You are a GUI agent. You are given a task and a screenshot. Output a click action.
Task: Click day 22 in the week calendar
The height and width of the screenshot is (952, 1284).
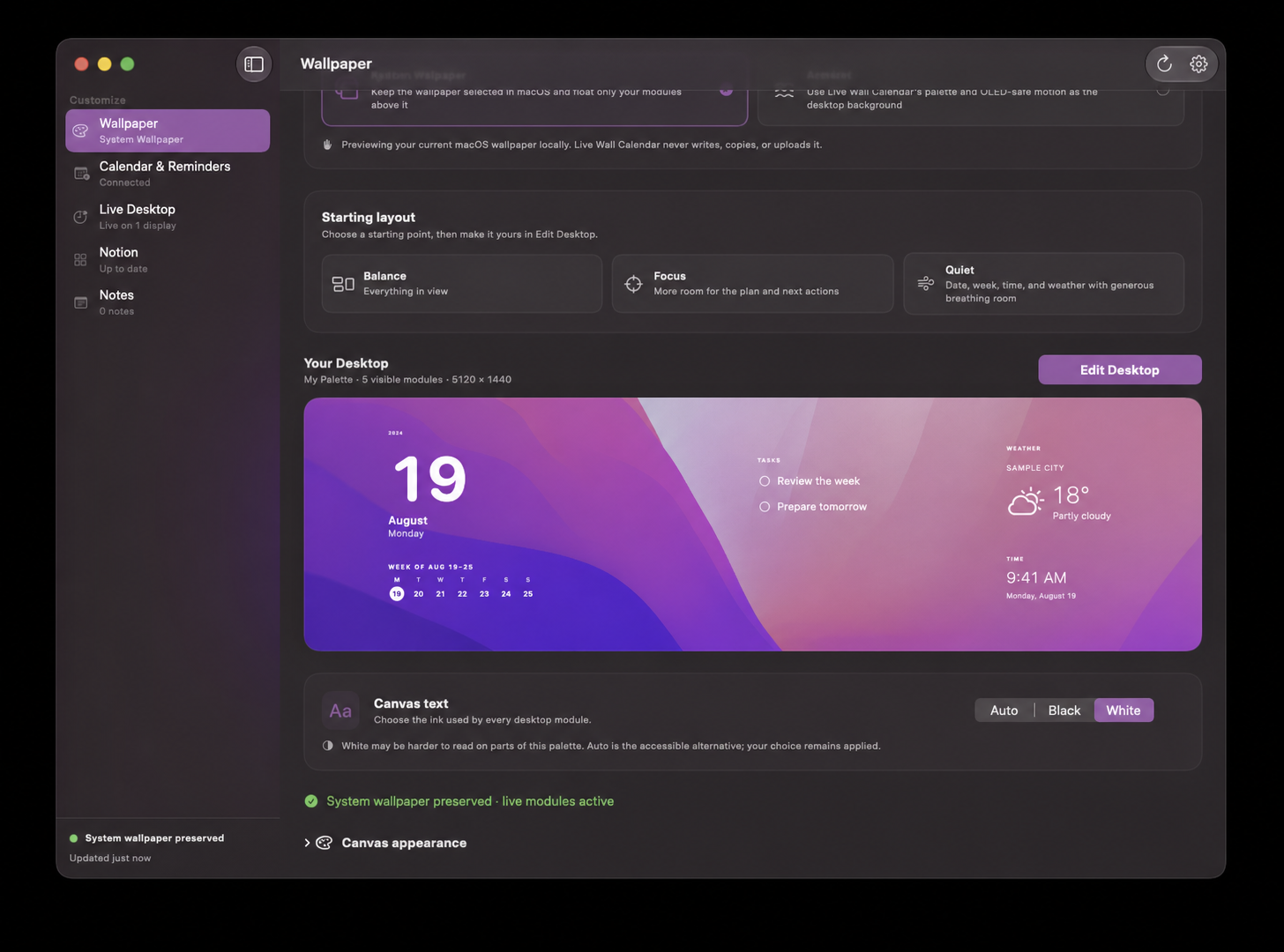pyautogui.click(x=462, y=594)
